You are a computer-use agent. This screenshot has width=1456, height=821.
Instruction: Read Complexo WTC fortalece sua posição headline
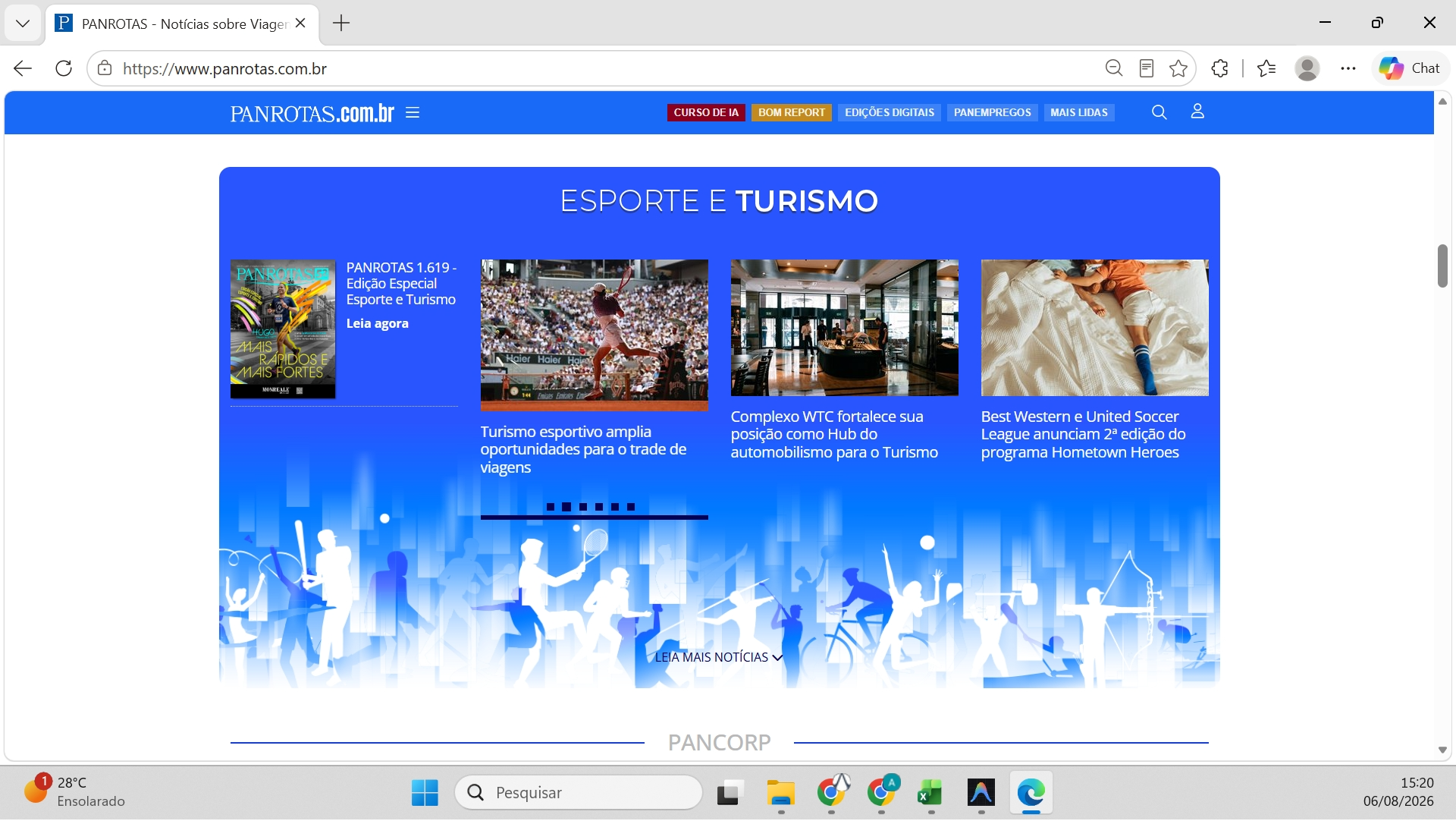coord(834,435)
